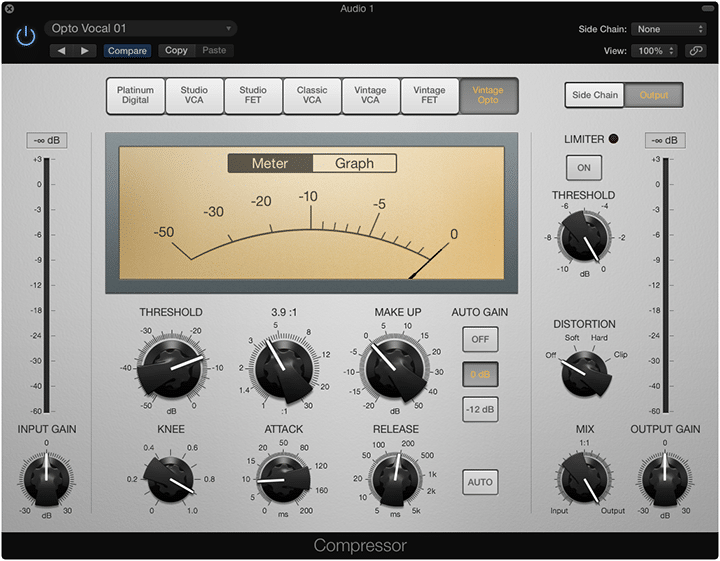Switch display to Graph mode
The height and width of the screenshot is (561, 720).
pyautogui.click(x=354, y=163)
